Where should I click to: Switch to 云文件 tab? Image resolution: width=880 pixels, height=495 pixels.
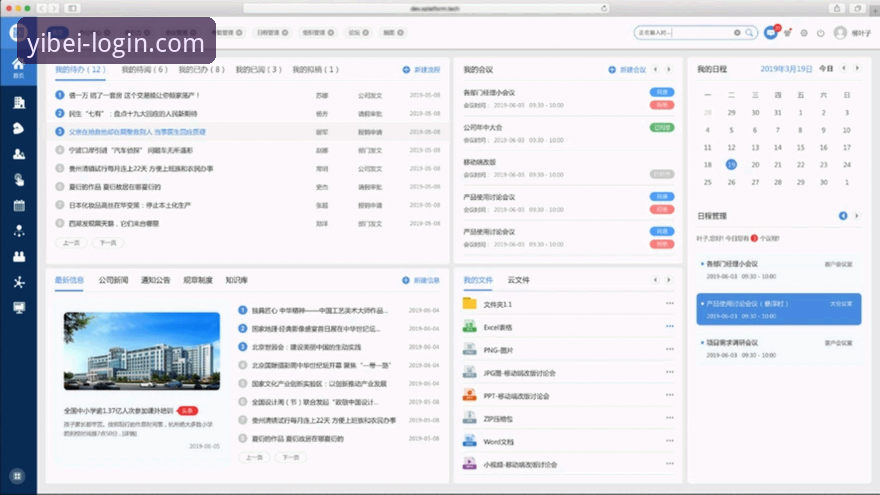coord(519,280)
